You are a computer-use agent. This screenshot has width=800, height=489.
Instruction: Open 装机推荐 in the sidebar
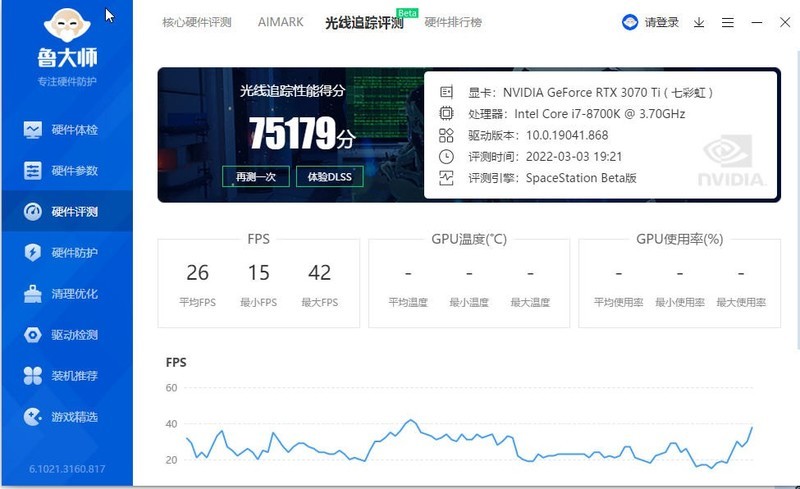(67, 376)
